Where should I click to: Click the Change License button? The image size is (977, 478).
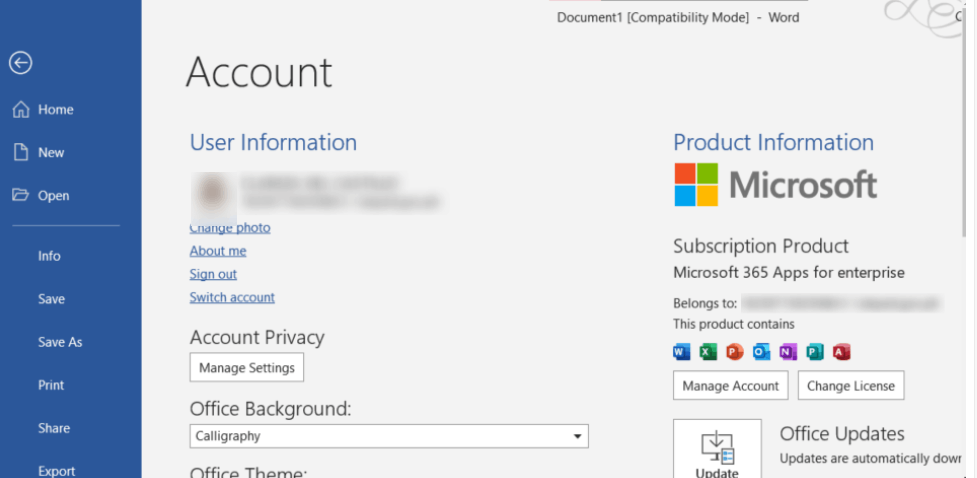[851, 386]
